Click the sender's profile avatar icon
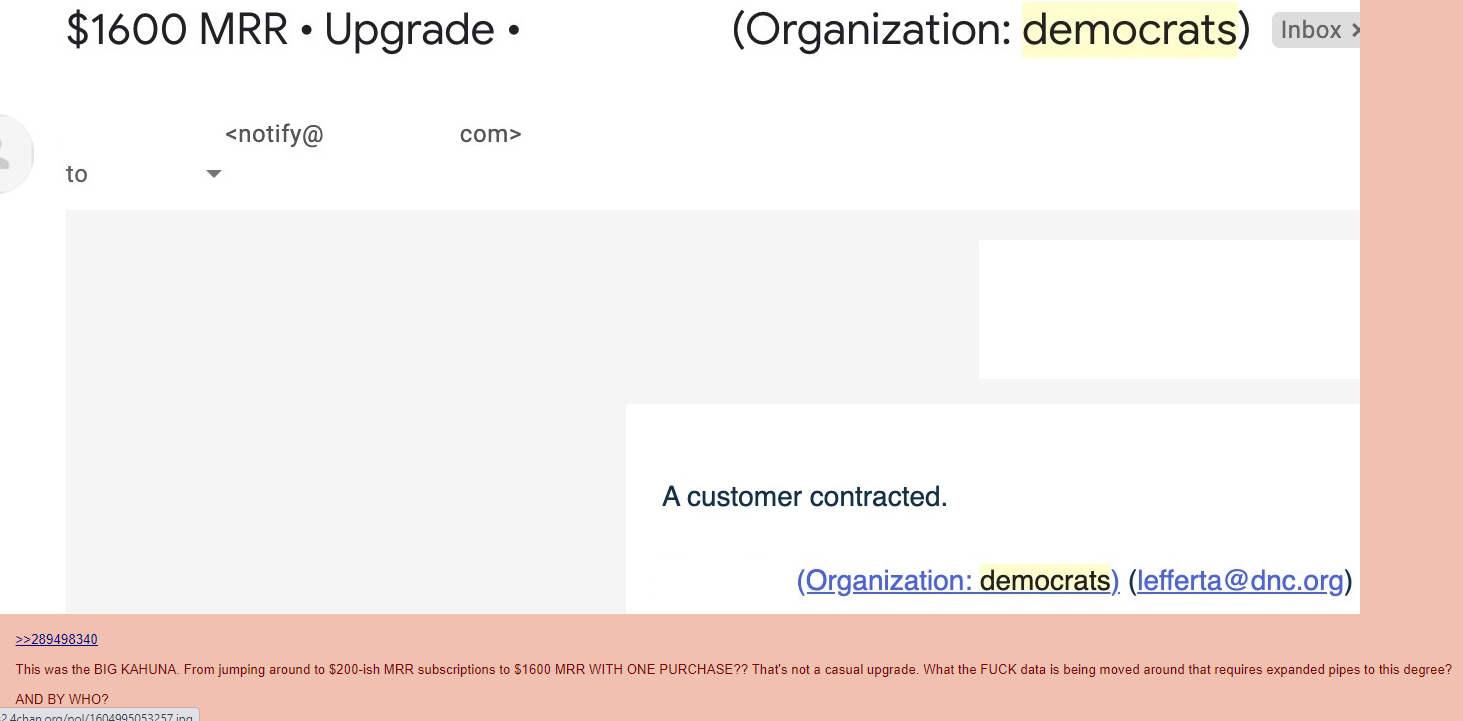 click(x=10, y=154)
